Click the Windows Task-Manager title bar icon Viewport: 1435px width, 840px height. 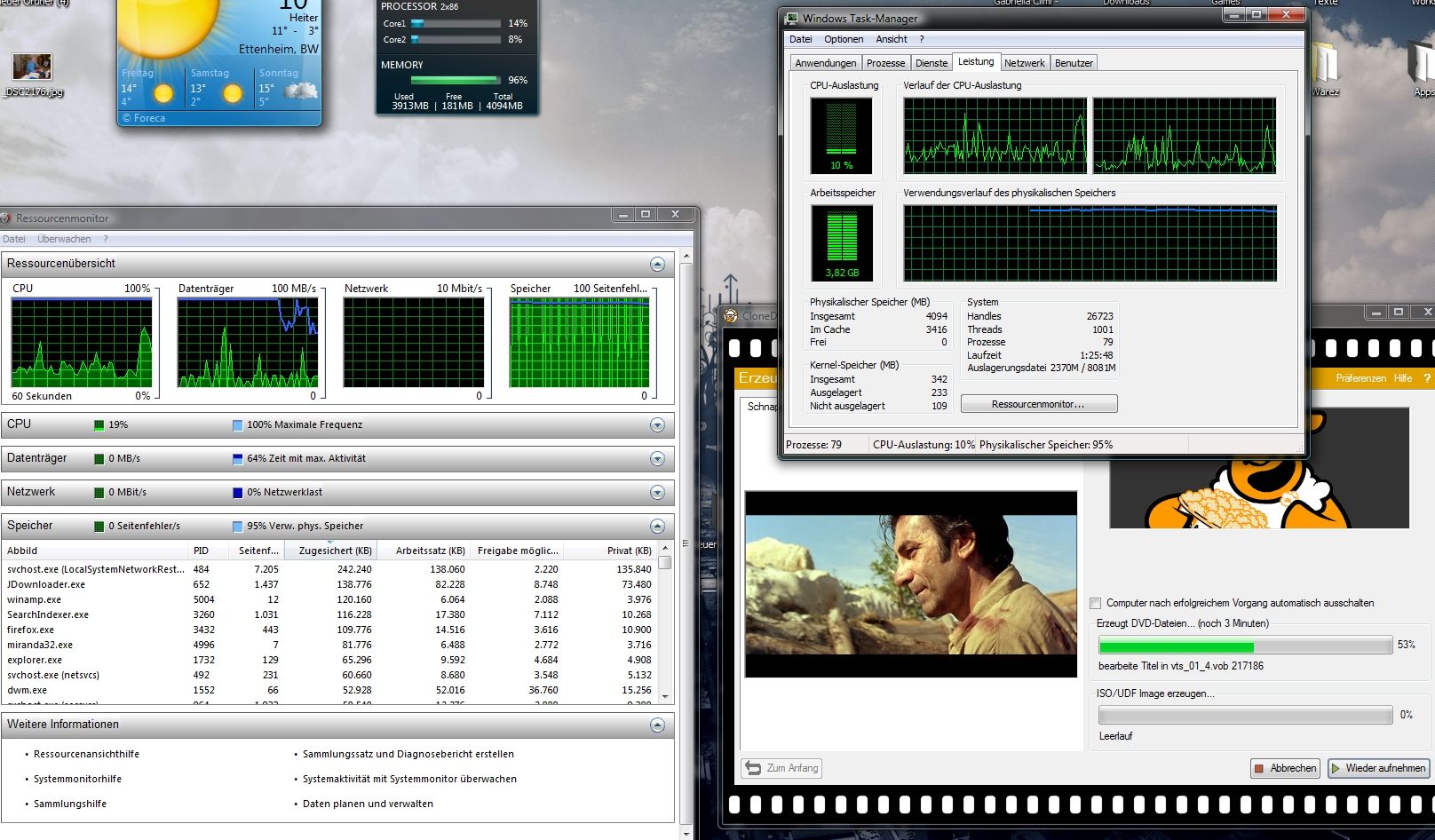coord(791,18)
